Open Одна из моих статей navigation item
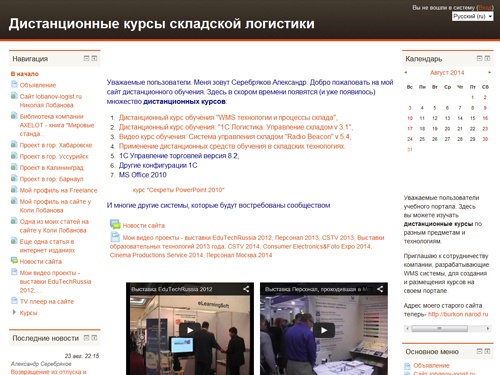 [54, 226]
